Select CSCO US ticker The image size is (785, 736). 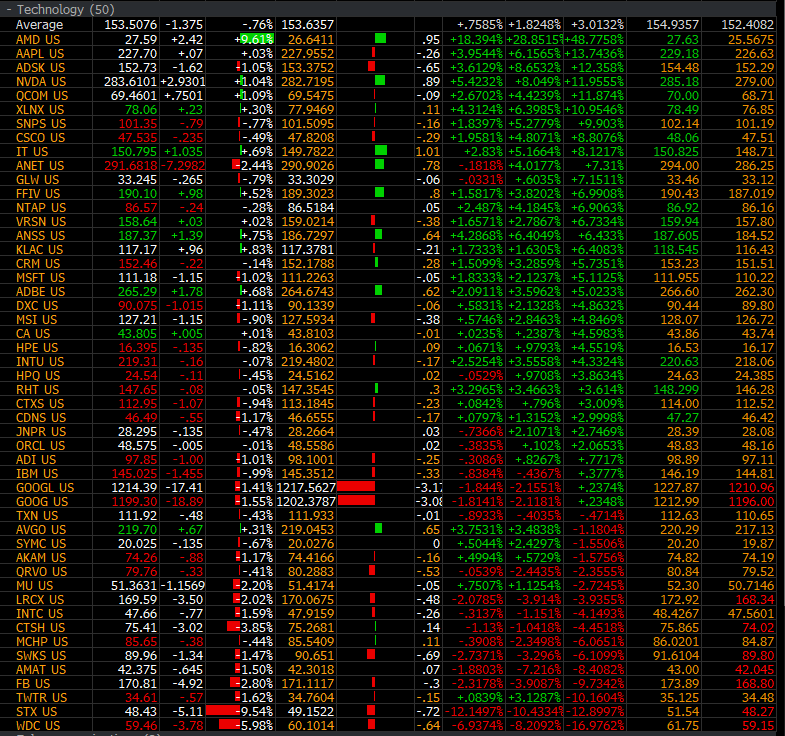[41, 138]
